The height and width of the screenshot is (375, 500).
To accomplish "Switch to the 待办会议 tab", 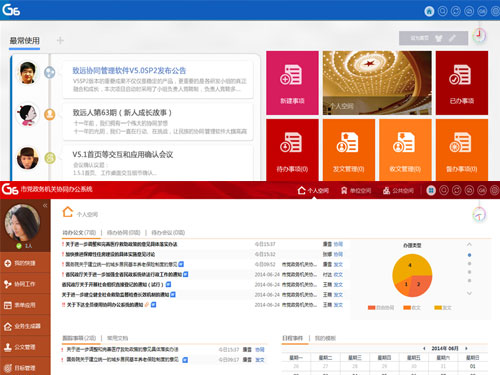I will 168,232.
